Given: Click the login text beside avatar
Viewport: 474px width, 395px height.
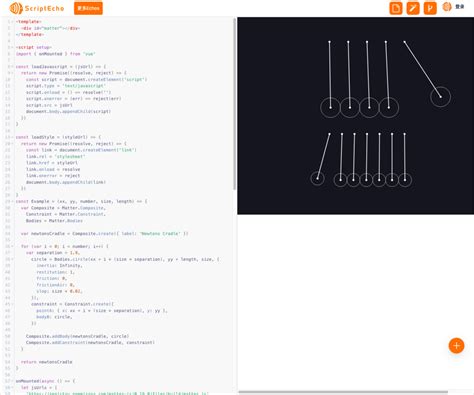Looking at the screenshot, I should click(460, 7).
